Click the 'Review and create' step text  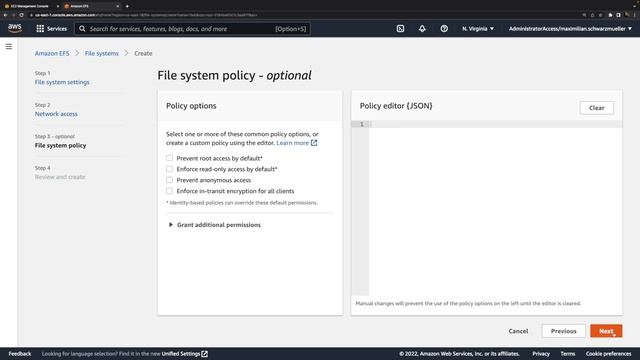(x=60, y=177)
